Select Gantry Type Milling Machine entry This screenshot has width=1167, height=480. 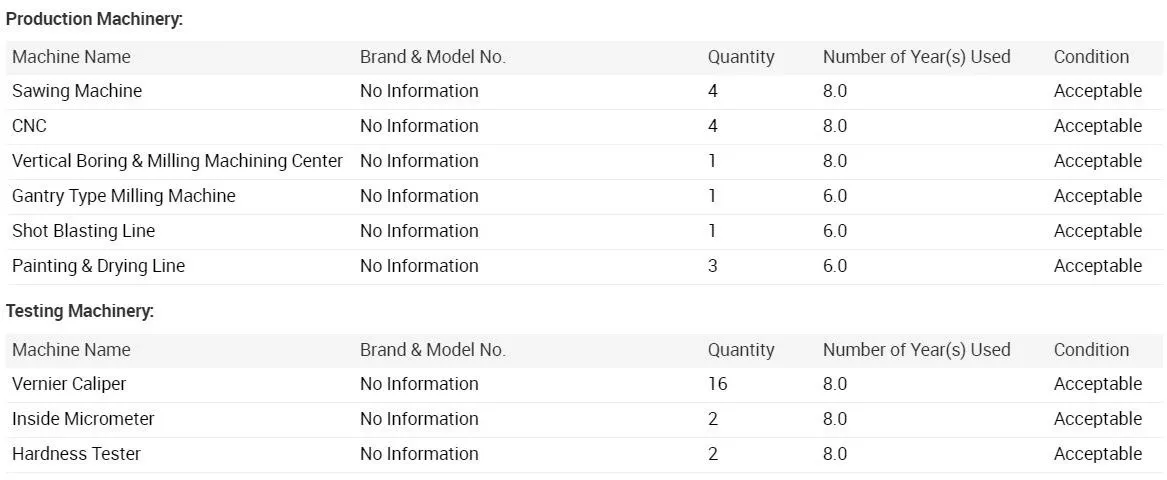124,196
